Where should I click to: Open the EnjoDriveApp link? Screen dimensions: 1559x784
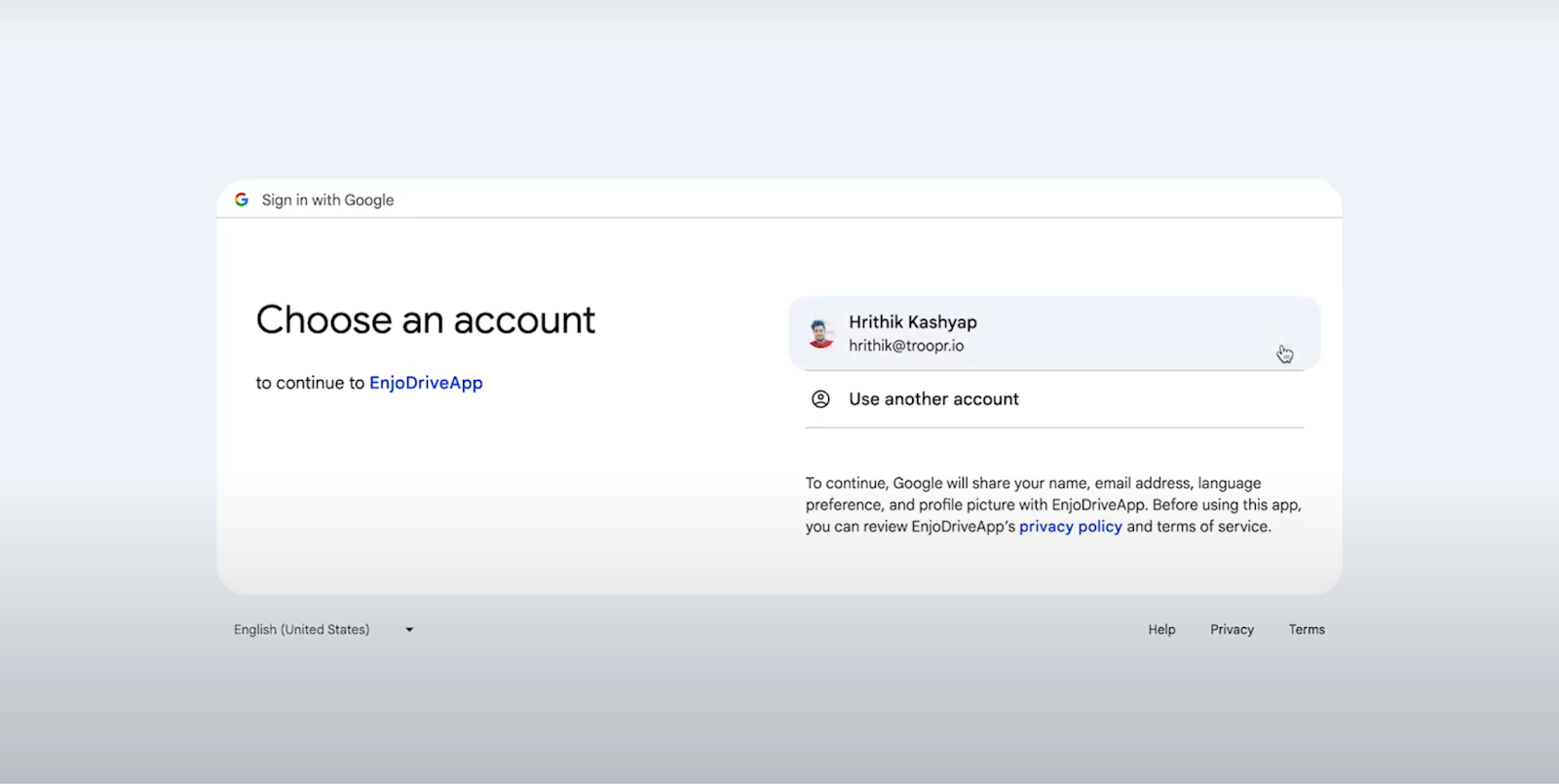(426, 383)
